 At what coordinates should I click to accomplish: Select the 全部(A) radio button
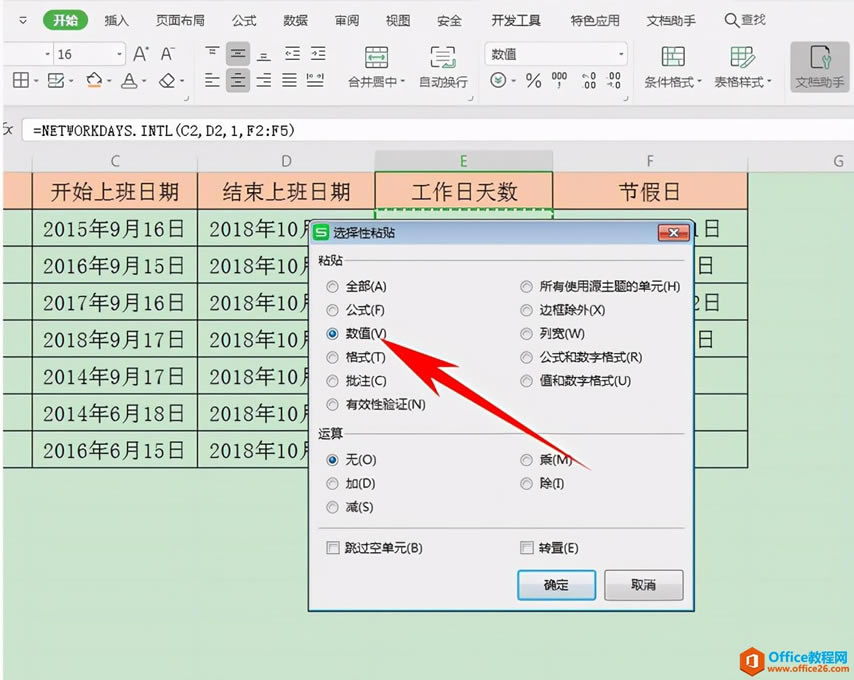pyautogui.click(x=332, y=286)
